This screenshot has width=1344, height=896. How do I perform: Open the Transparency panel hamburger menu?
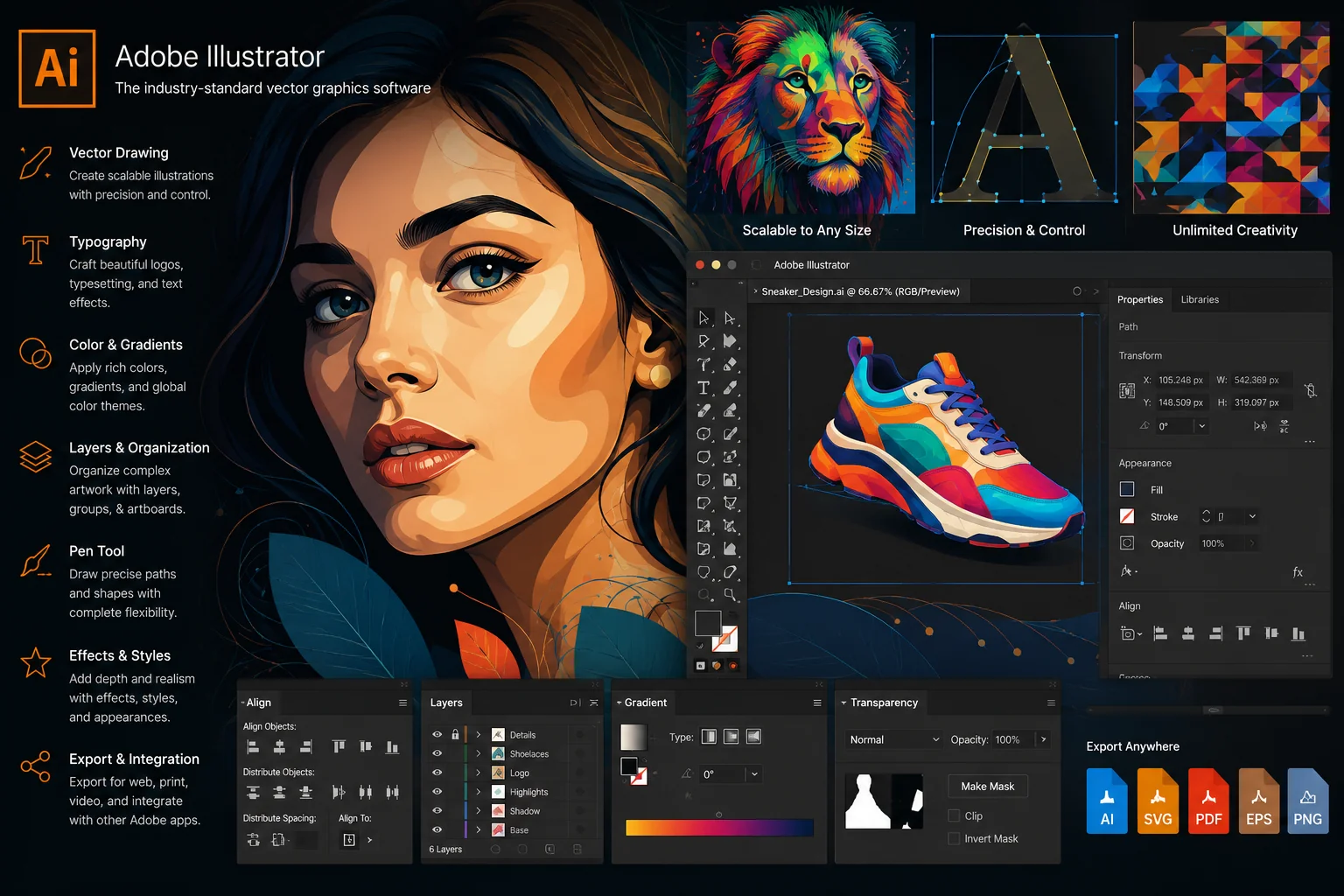pyautogui.click(x=1051, y=703)
